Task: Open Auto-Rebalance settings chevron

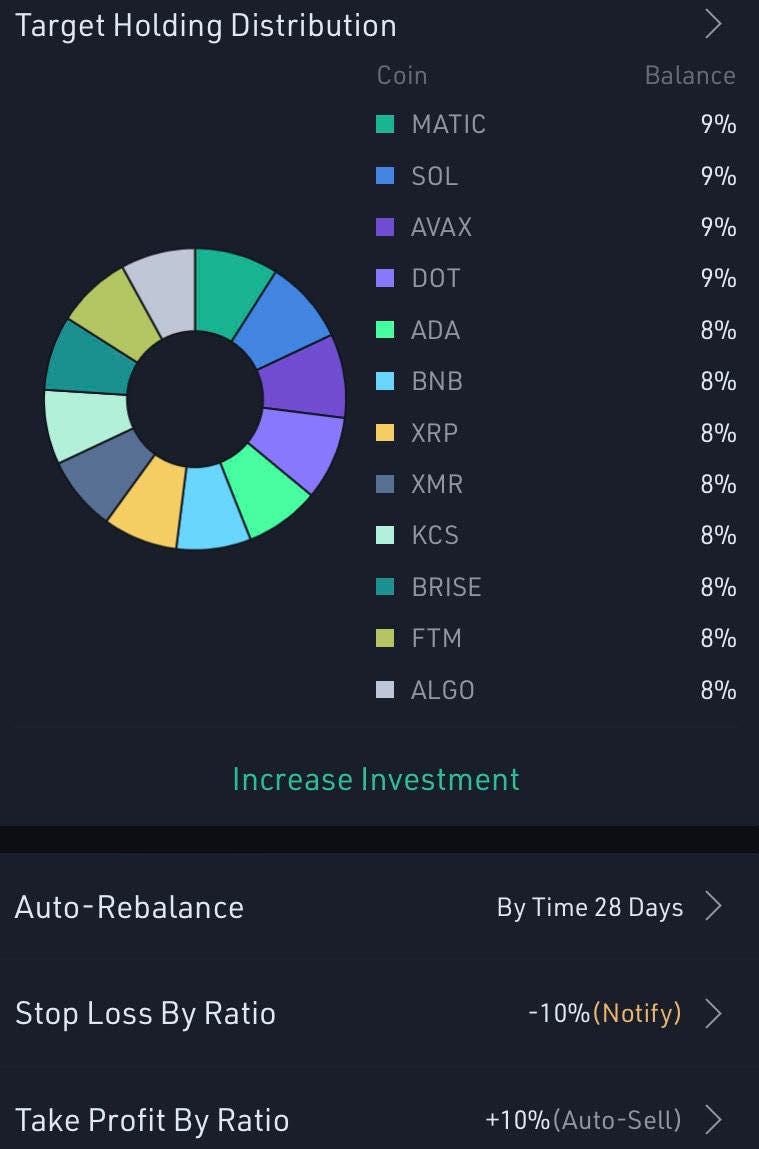Action: point(713,907)
